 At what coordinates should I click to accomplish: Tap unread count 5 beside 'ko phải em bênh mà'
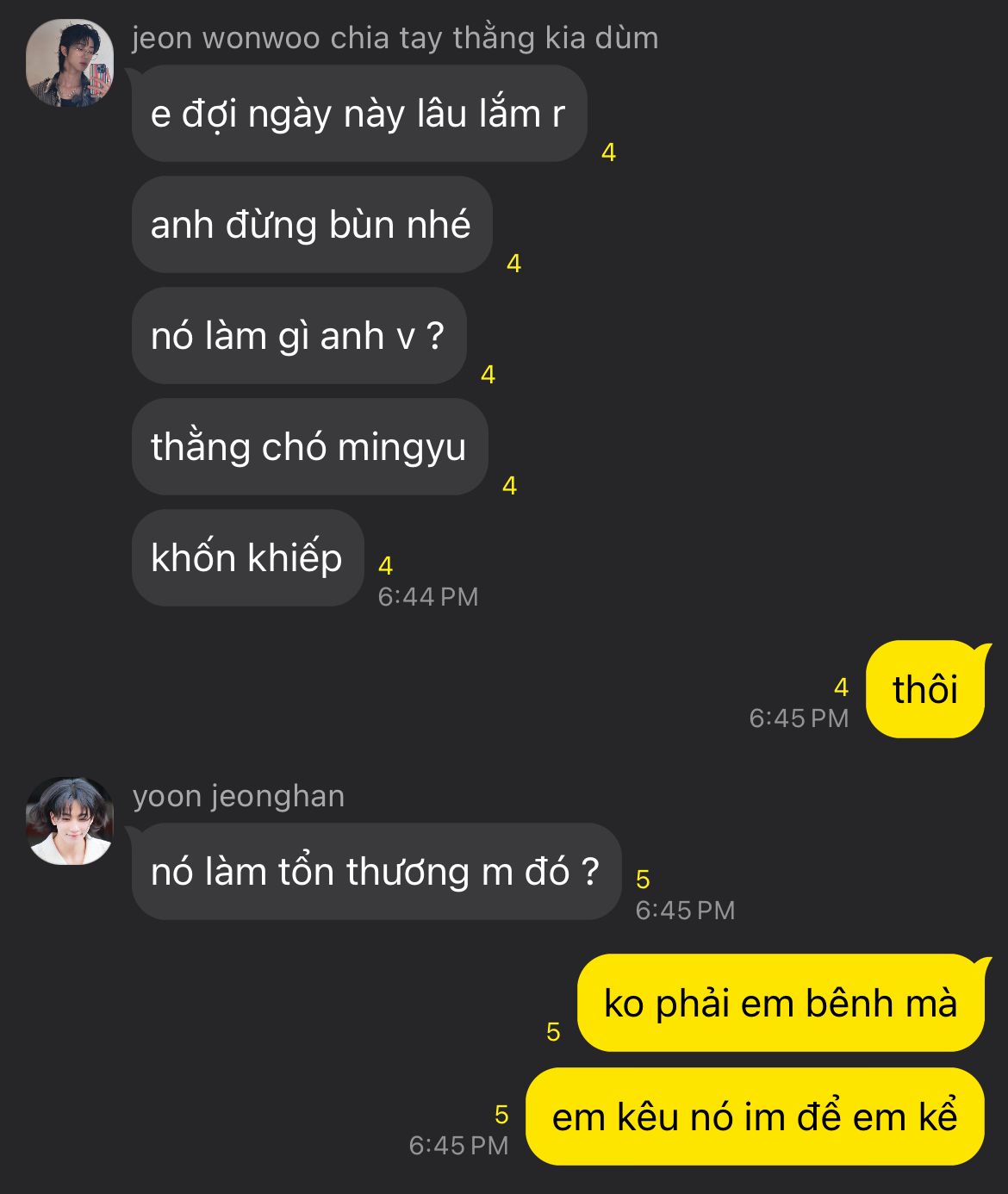(x=553, y=1032)
